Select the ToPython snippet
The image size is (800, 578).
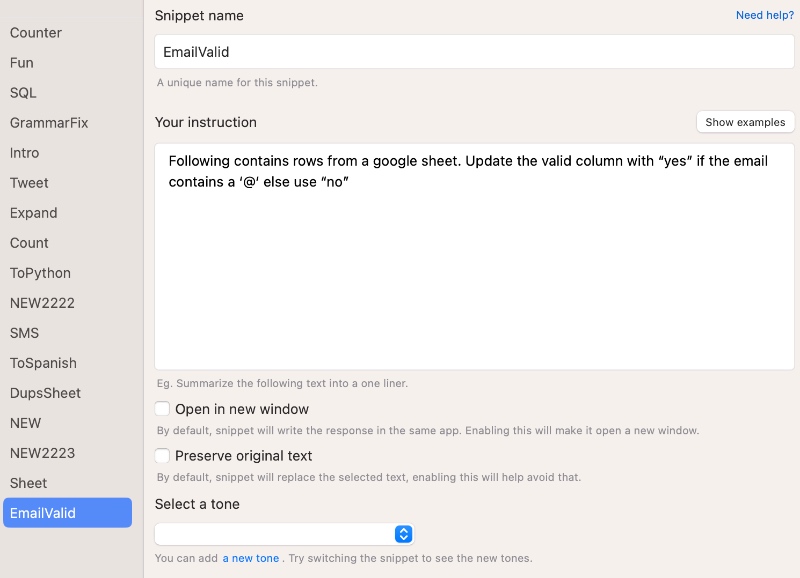40,273
